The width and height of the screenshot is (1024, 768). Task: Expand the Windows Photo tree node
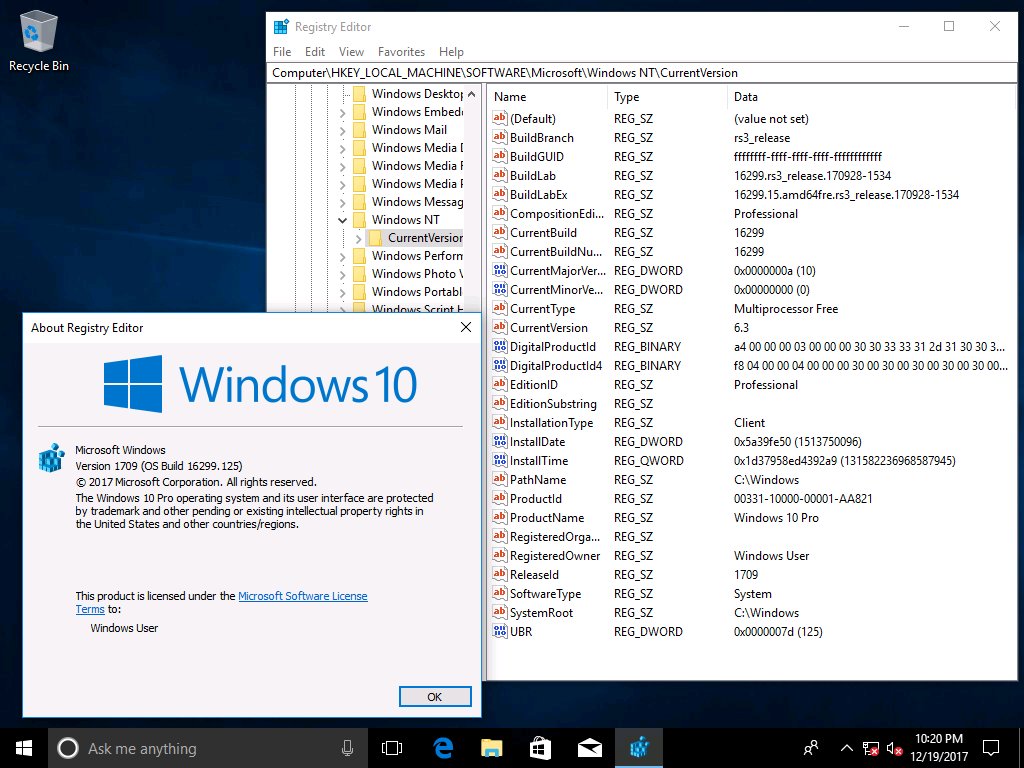[x=342, y=274]
